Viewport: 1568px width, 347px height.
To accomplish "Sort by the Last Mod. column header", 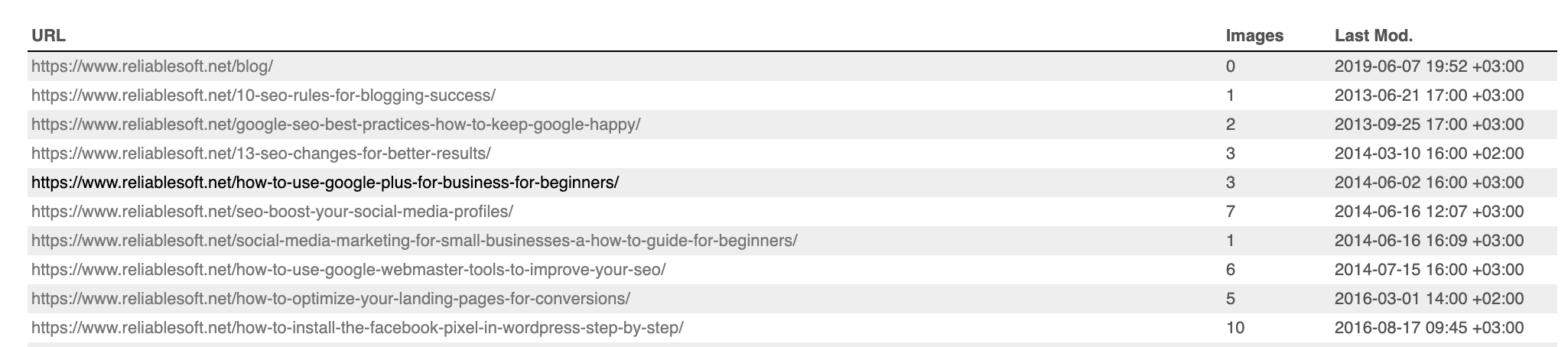I will pos(1373,35).
